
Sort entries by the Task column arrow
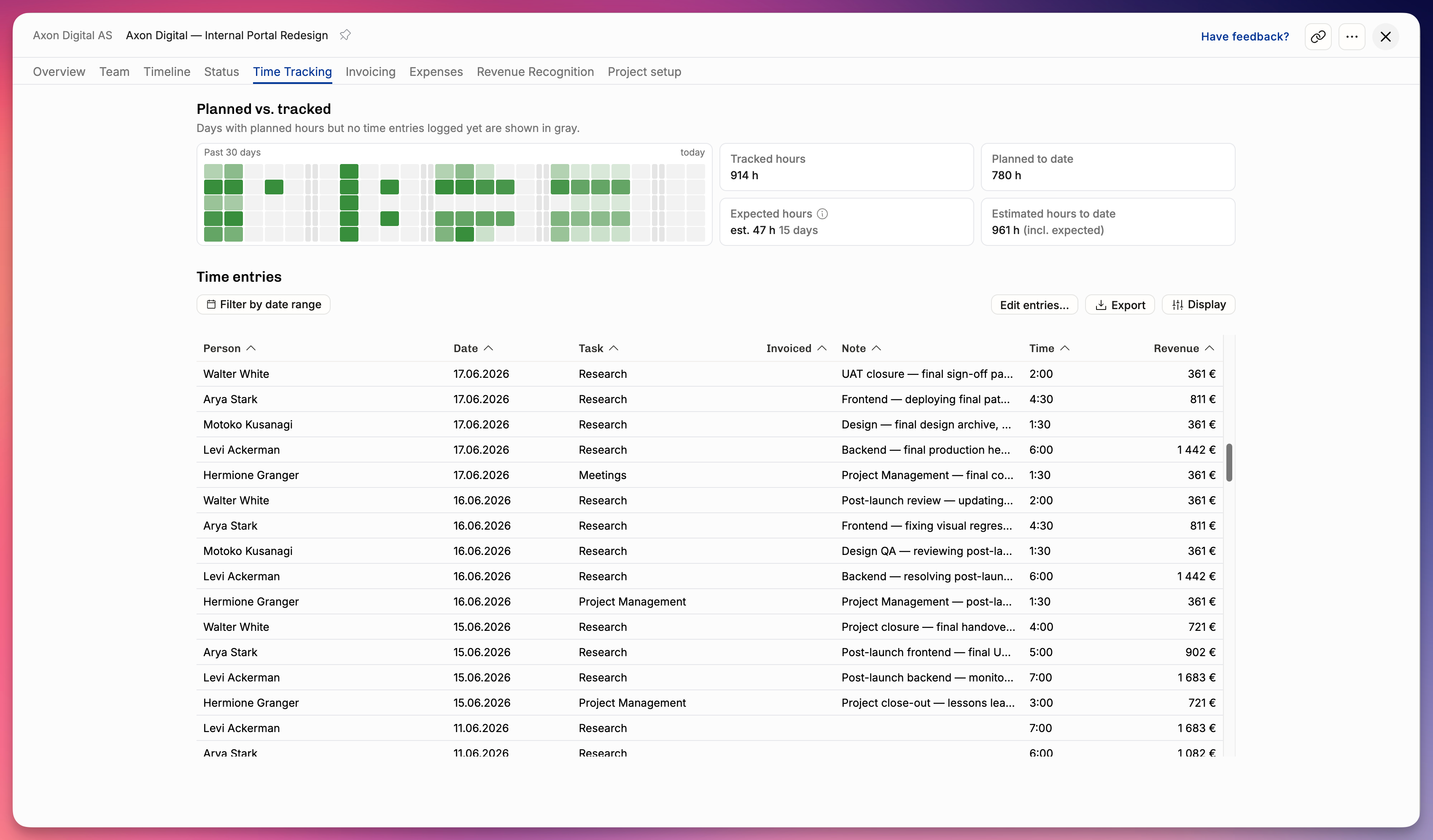pos(614,348)
